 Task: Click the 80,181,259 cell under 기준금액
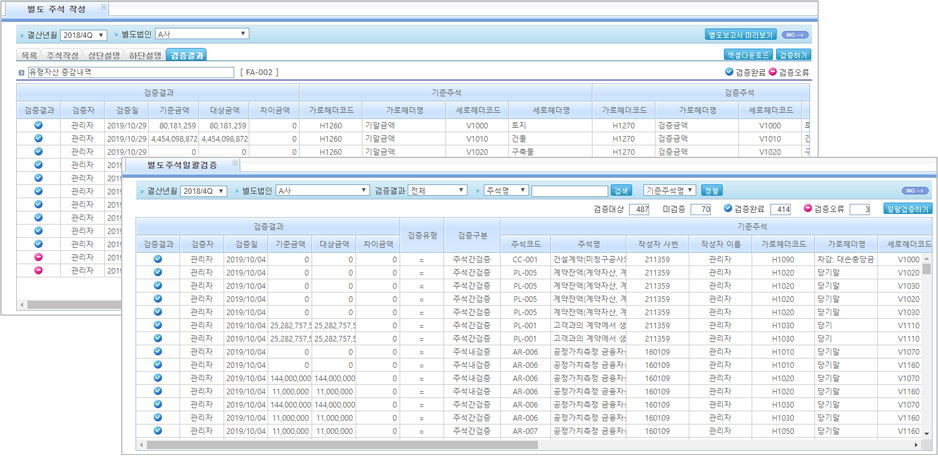175,126
